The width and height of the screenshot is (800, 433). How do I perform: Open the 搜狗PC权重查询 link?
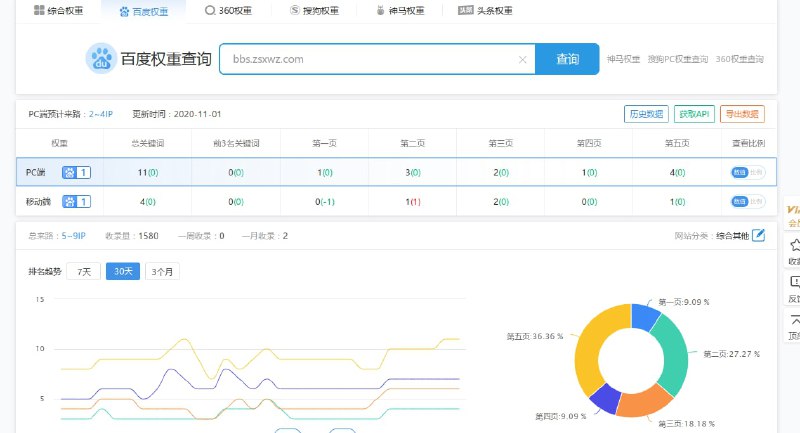(x=678, y=59)
